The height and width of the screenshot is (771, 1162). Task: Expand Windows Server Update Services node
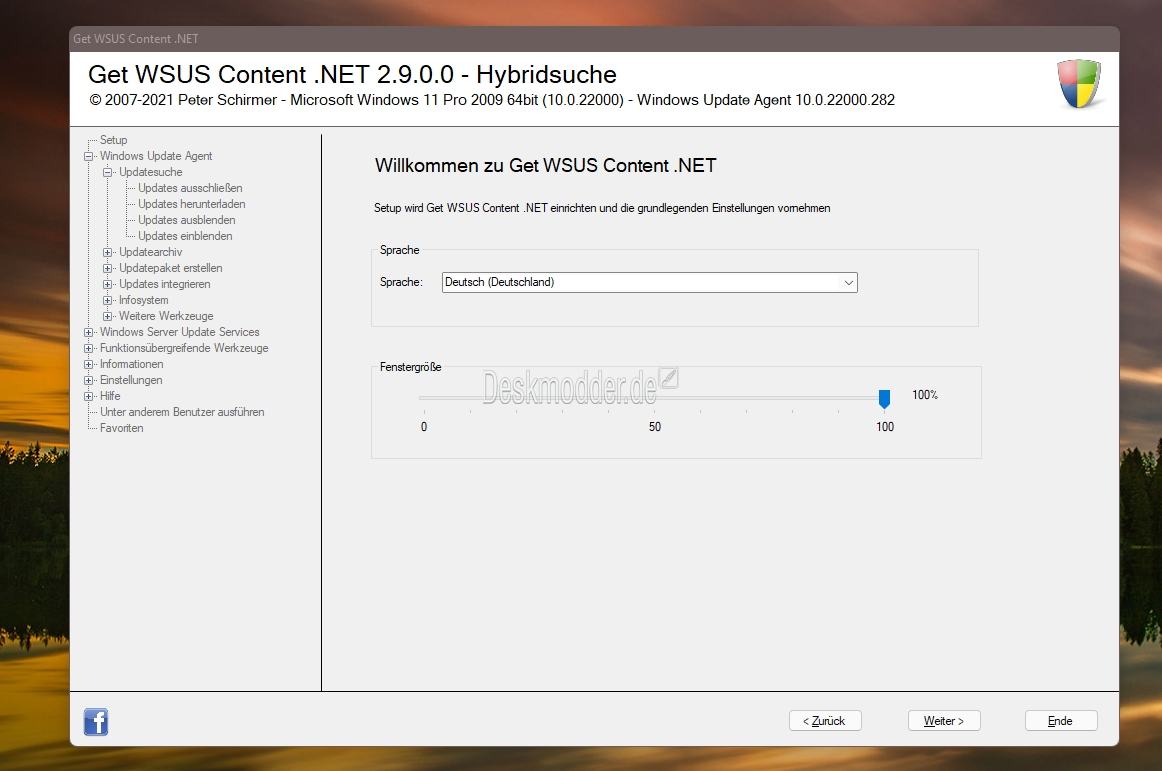coord(89,332)
